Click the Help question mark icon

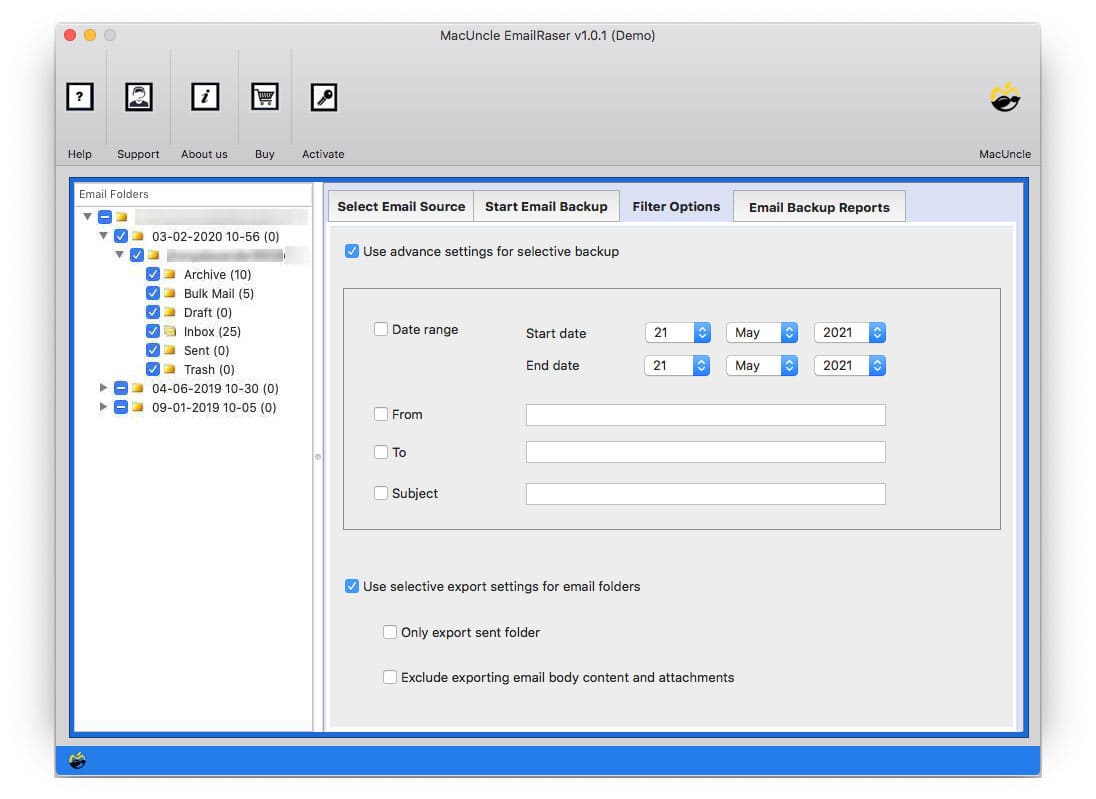79,96
